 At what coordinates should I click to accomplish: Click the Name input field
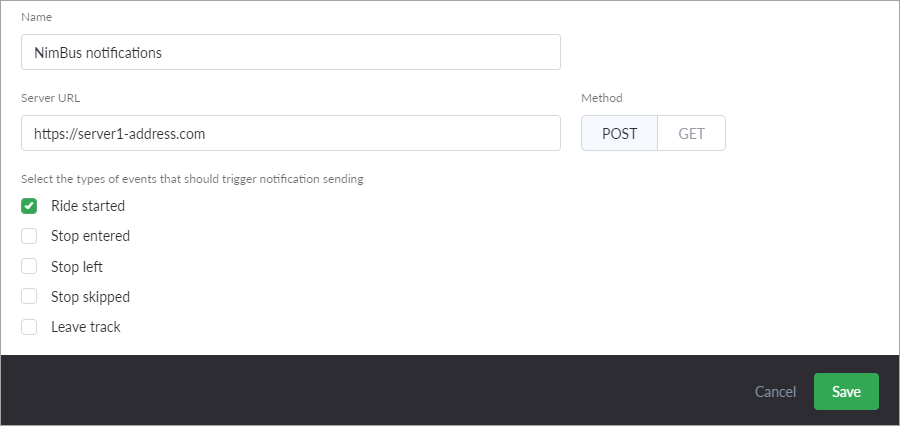(x=290, y=53)
